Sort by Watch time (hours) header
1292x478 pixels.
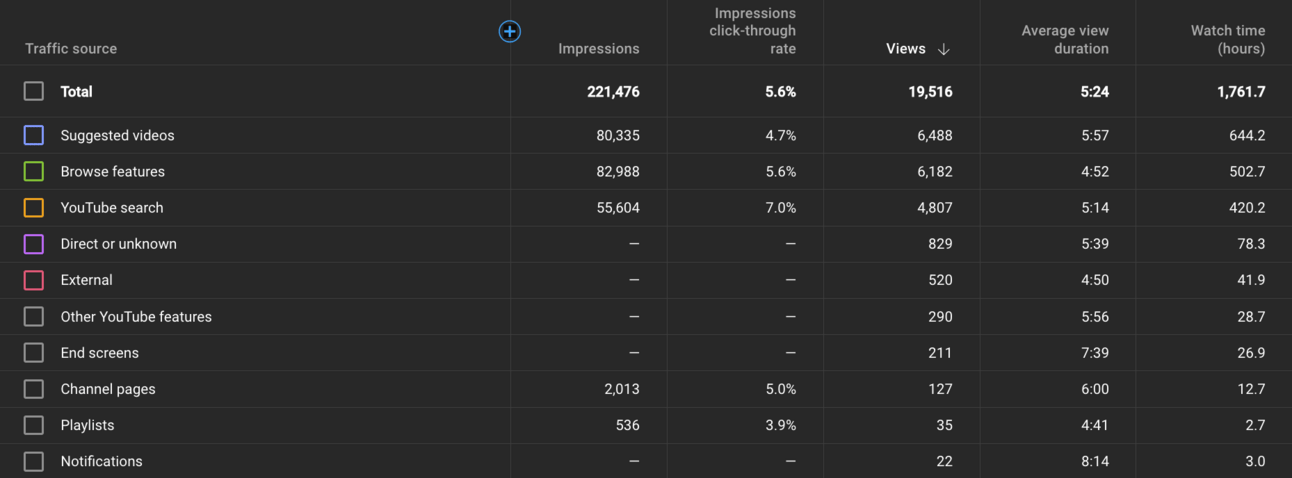[x=1228, y=40]
